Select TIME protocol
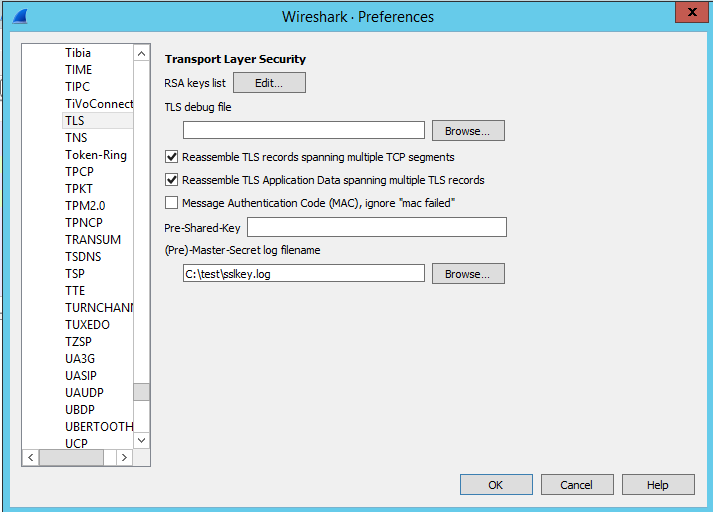Viewport: 713px width, 512px height. pyautogui.click(x=79, y=70)
